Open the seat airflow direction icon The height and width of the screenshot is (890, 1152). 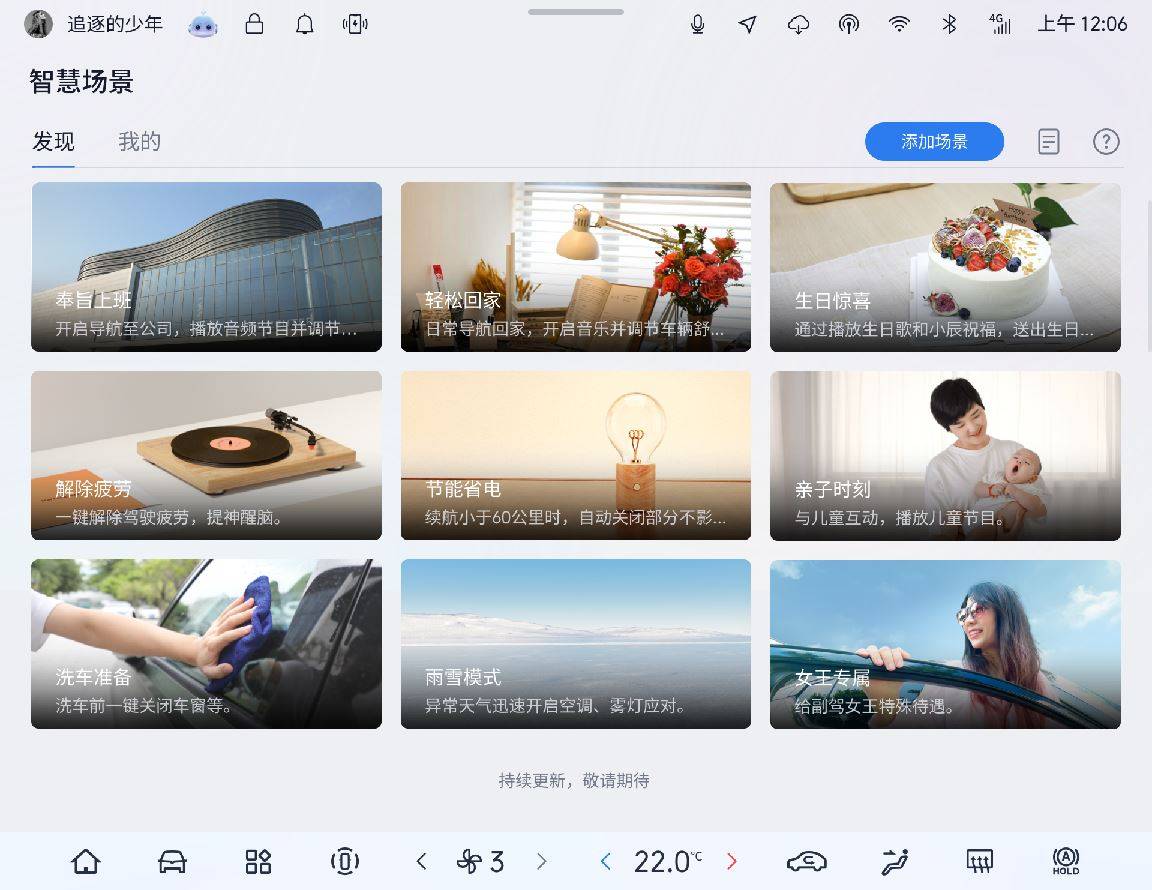coord(893,860)
